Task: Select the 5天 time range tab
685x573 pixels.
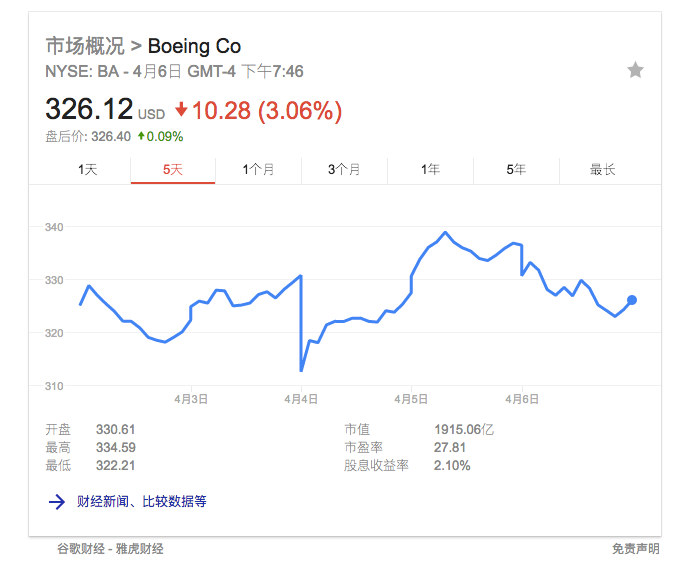Action: click(x=173, y=170)
